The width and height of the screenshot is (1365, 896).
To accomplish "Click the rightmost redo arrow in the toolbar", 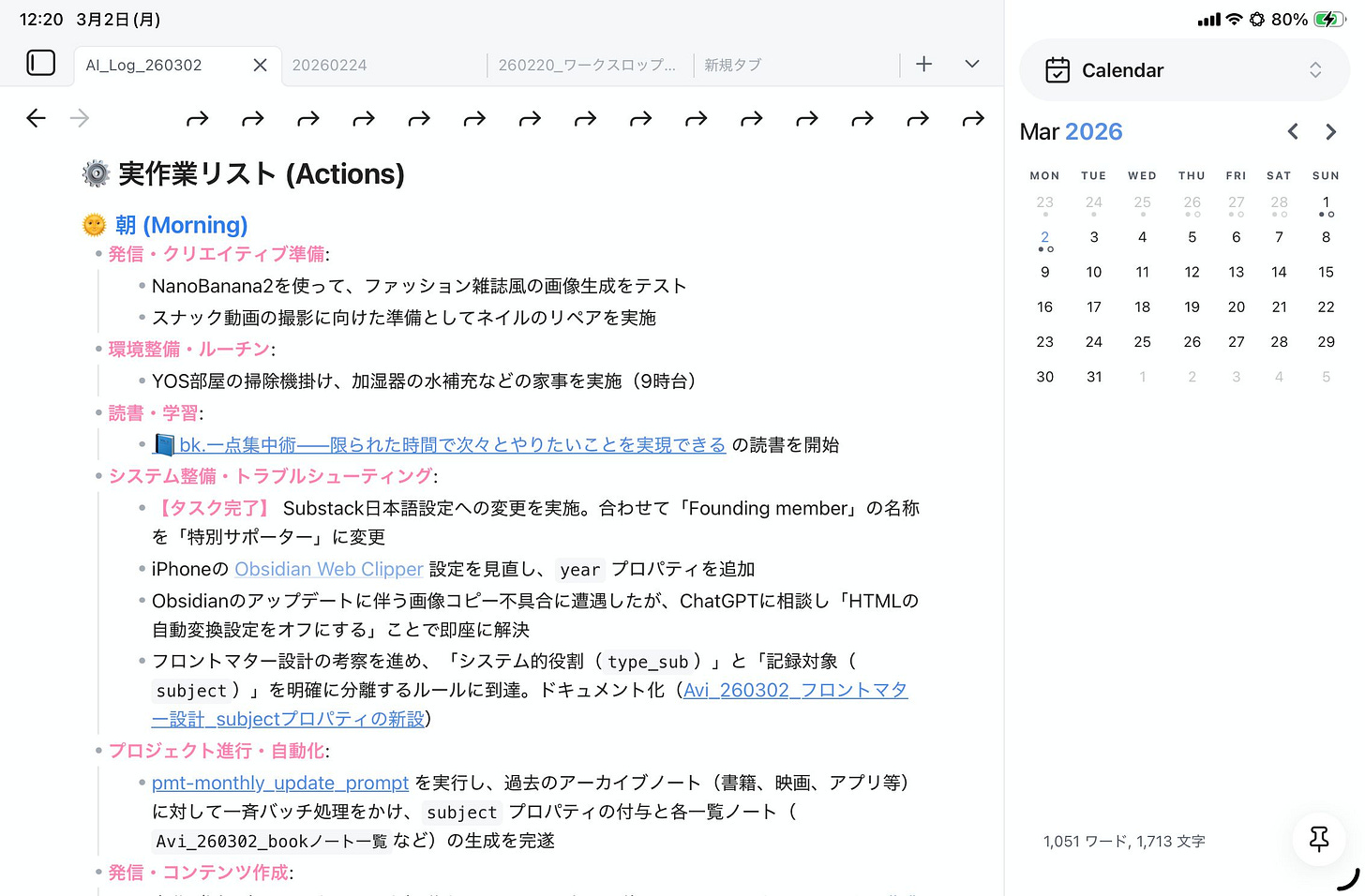I will (x=972, y=118).
